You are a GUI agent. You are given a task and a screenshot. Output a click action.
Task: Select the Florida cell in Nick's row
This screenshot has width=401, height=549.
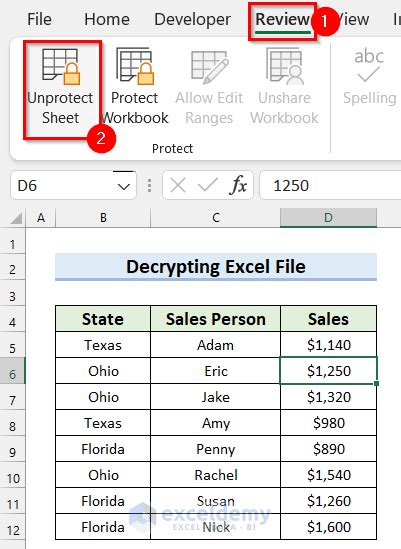(103, 527)
